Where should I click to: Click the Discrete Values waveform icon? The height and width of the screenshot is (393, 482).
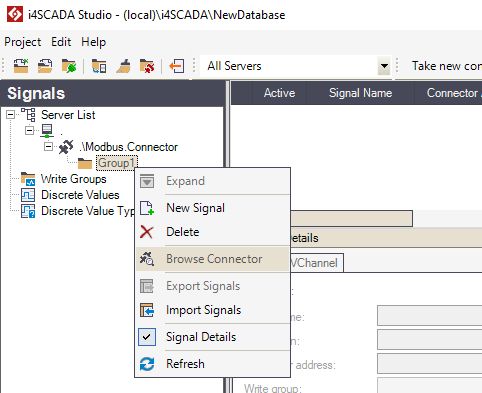pos(28,195)
